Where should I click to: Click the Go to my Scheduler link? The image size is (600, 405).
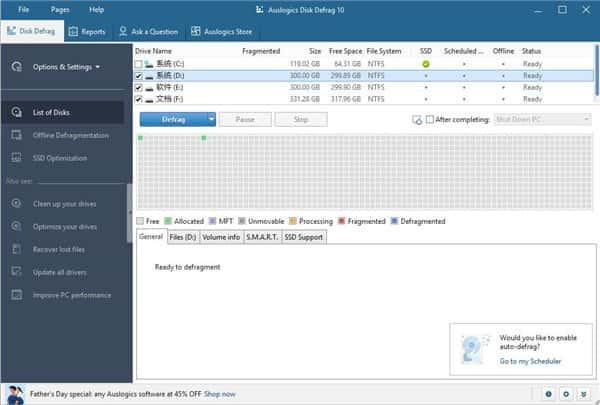click(530, 361)
